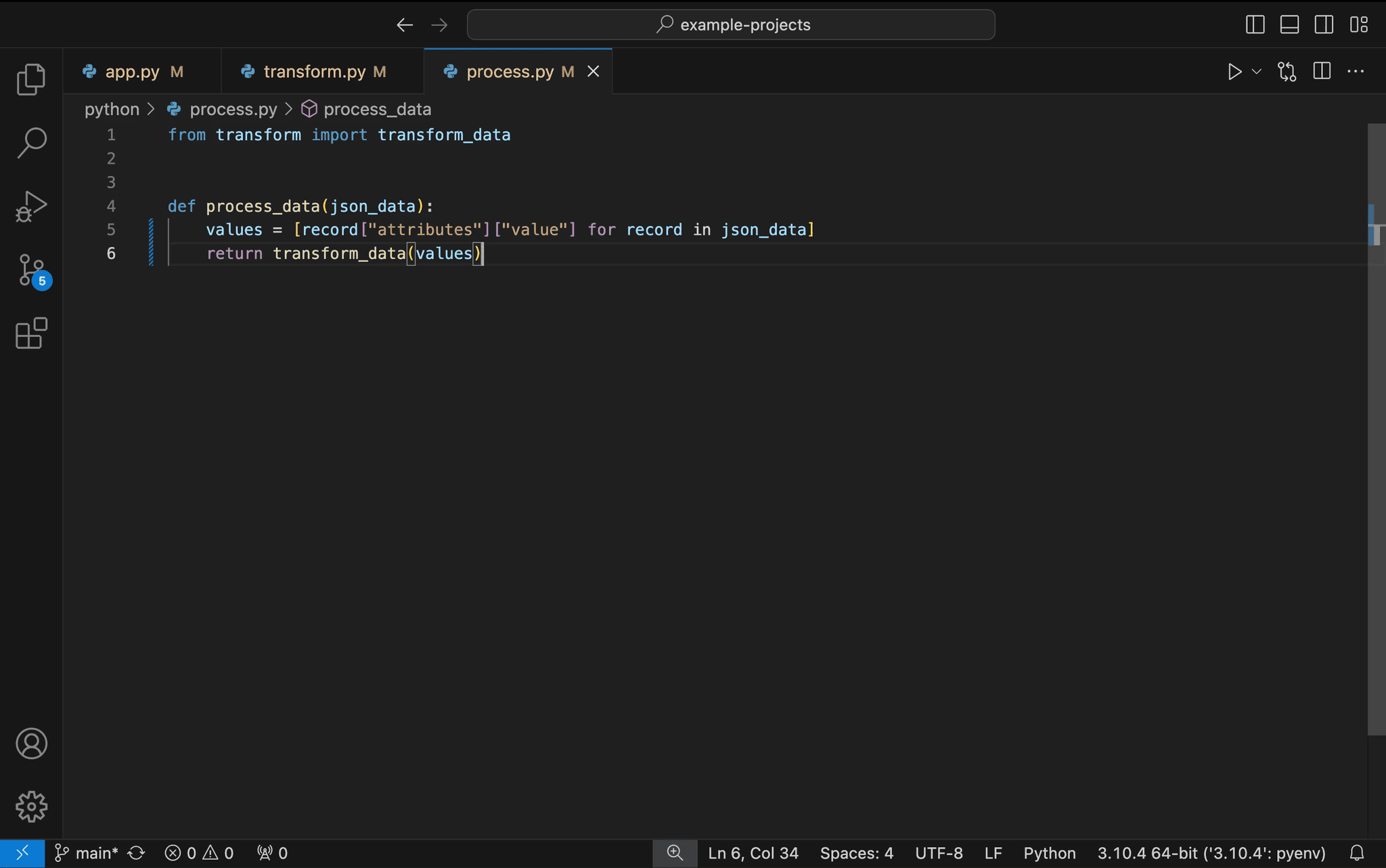Click the example-projects command center search box

tap(731, 25)
